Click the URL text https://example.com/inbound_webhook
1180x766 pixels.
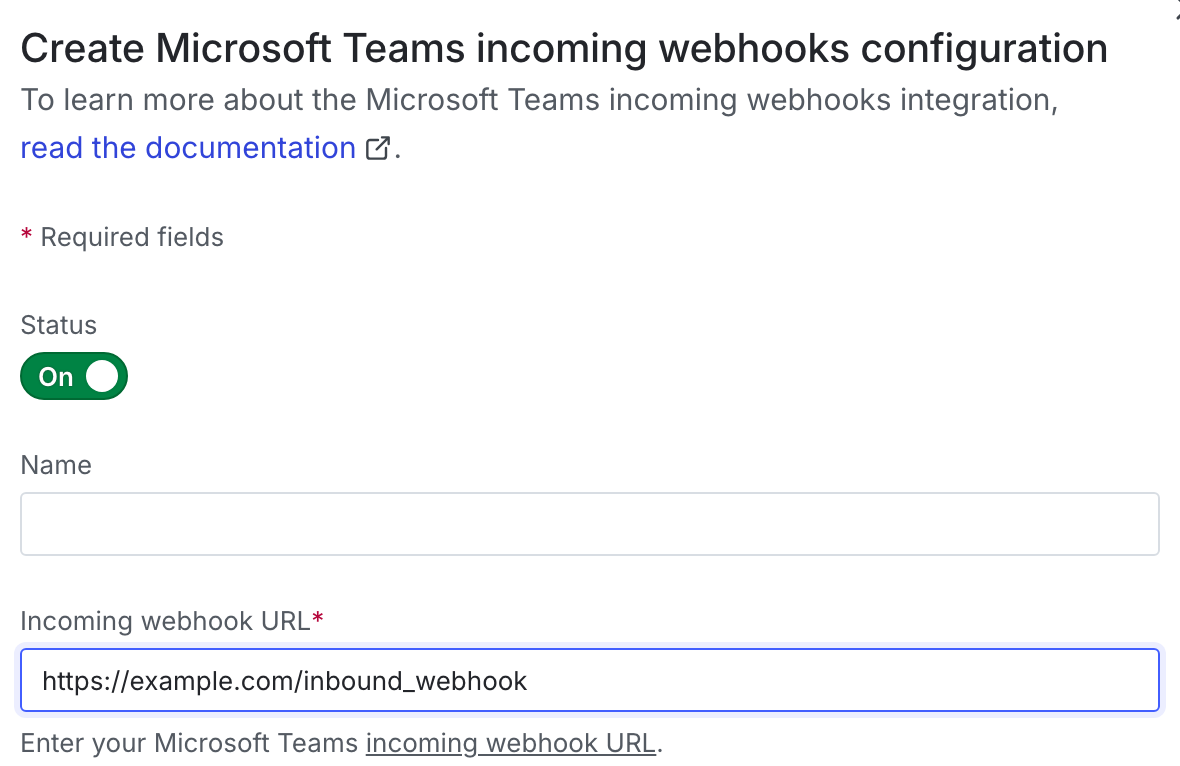click(x=284, y=681)
